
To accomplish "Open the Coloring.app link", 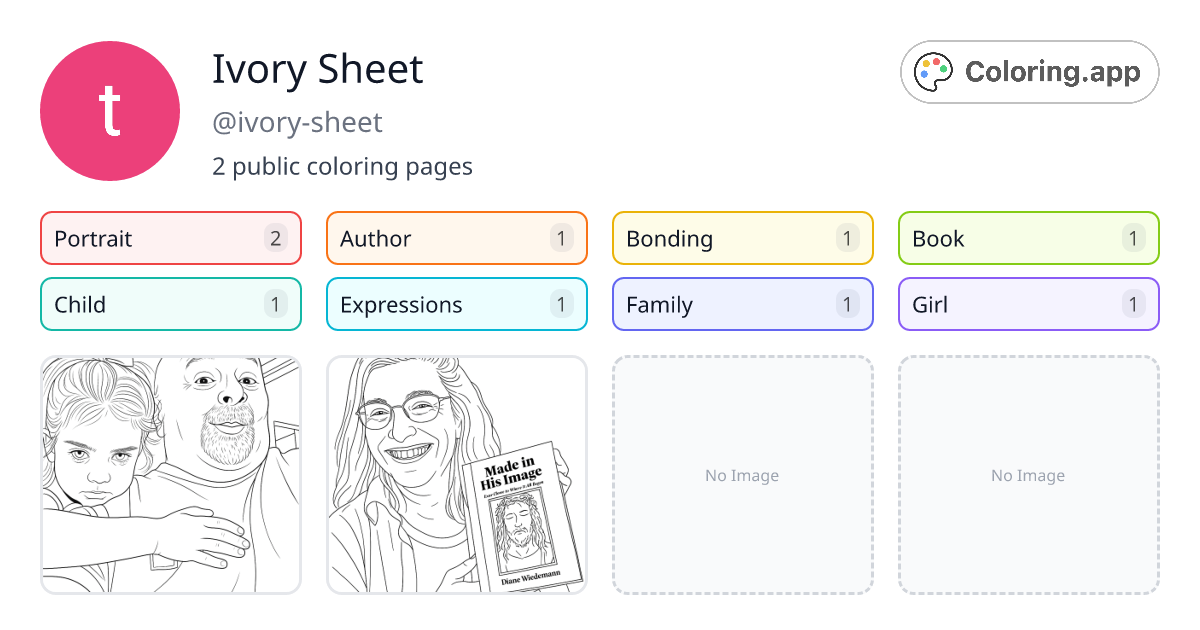I will click(1029, 71).
